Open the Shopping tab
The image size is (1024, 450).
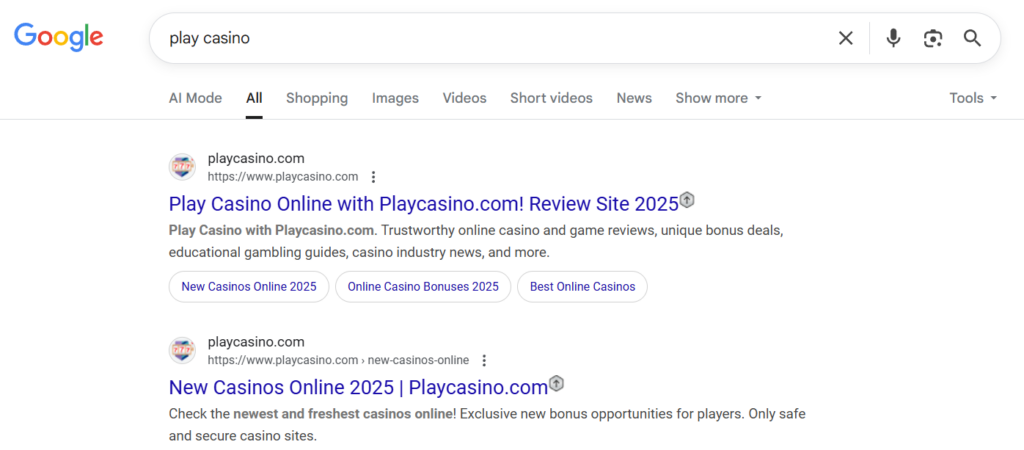click(x=317, y=98)
